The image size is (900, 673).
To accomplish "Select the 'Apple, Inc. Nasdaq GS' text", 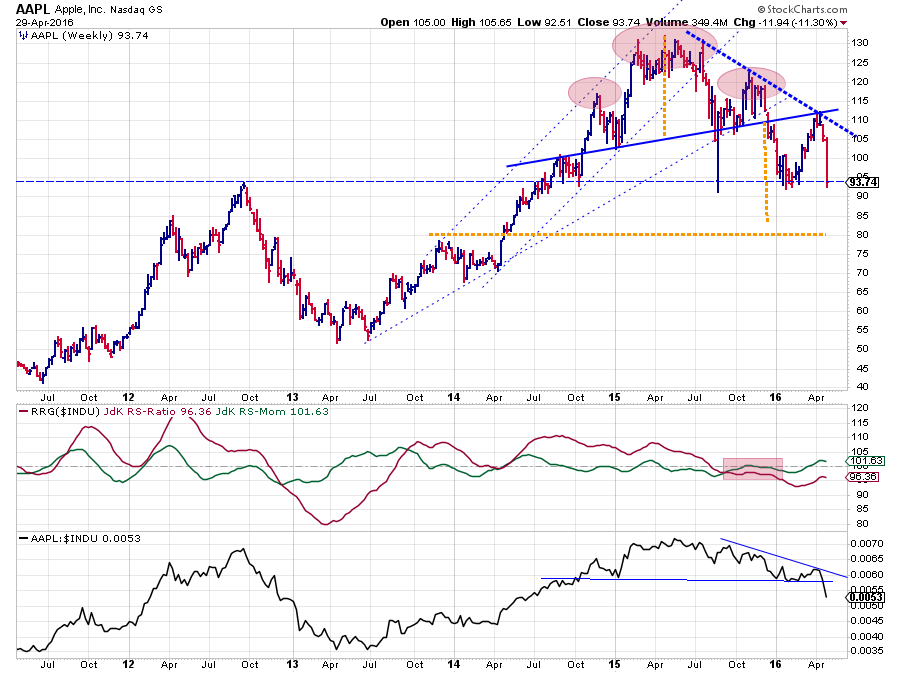I will coord(108,10).
